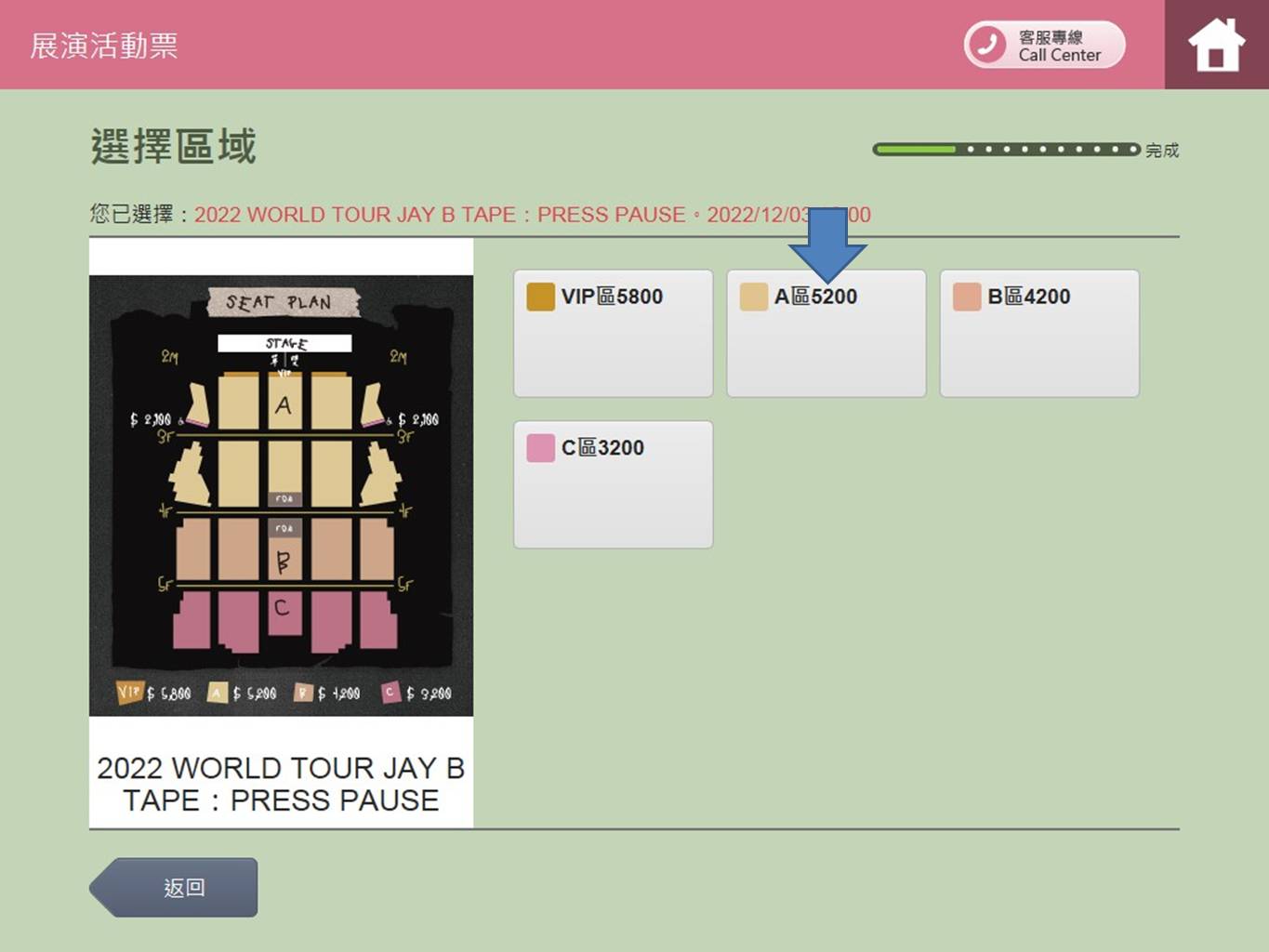This screenshot has height=952, width=1269.
Task: Click the salmon B zone swatch
Action: pos(967,297)
